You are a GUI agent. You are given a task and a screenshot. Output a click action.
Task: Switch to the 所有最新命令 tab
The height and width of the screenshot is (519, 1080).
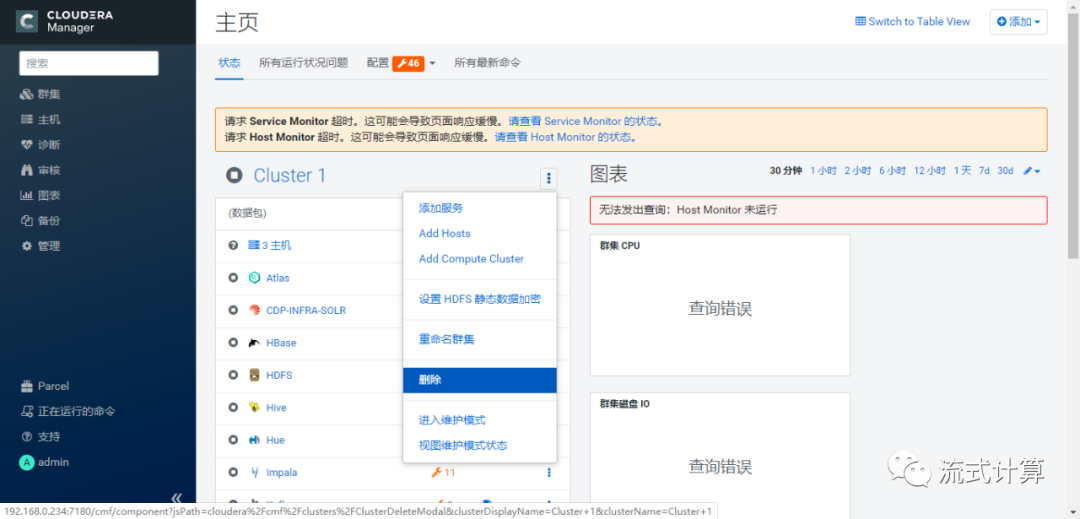(488, 63)
